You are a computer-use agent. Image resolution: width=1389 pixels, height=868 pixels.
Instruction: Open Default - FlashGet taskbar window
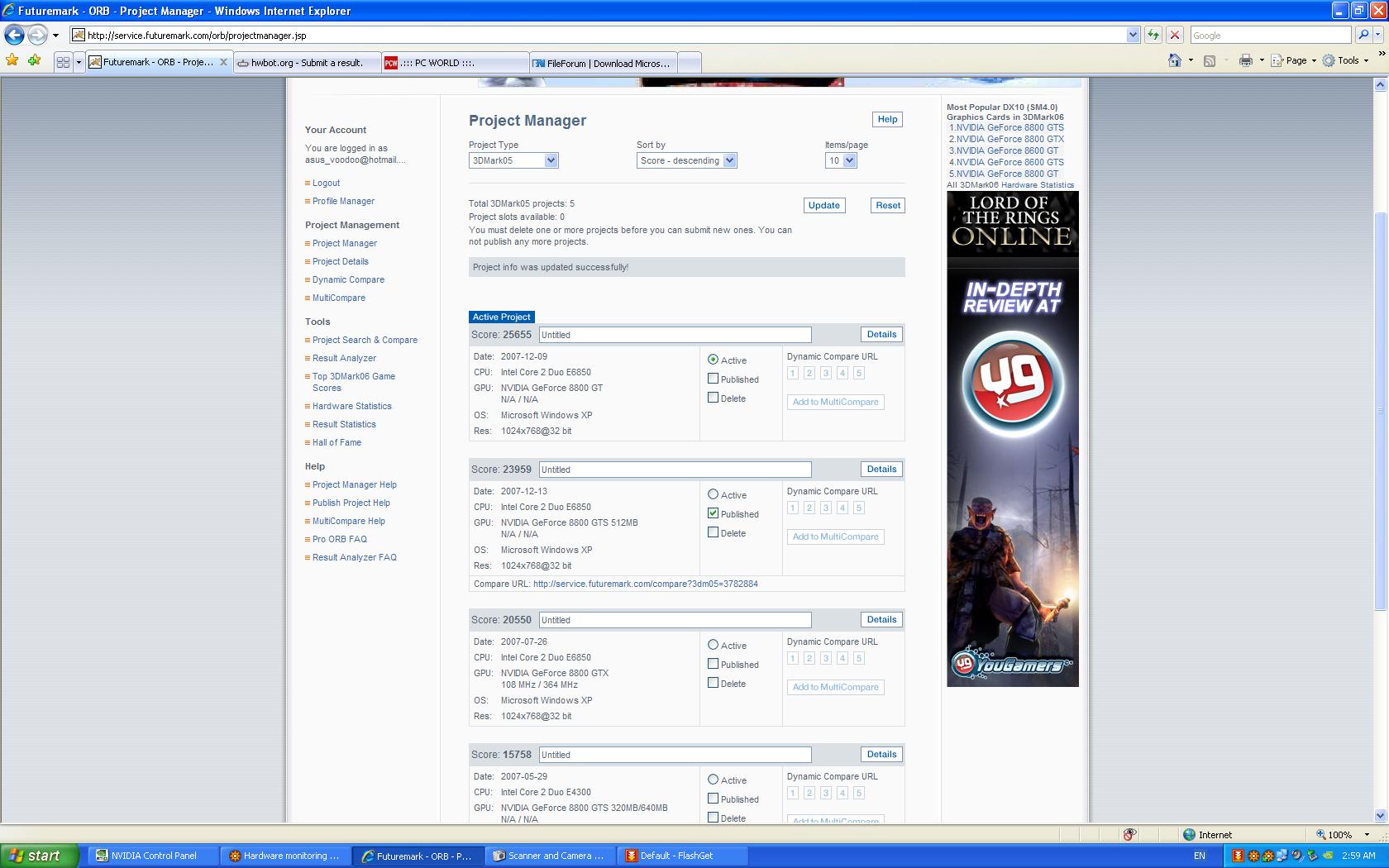pos(683,856)
